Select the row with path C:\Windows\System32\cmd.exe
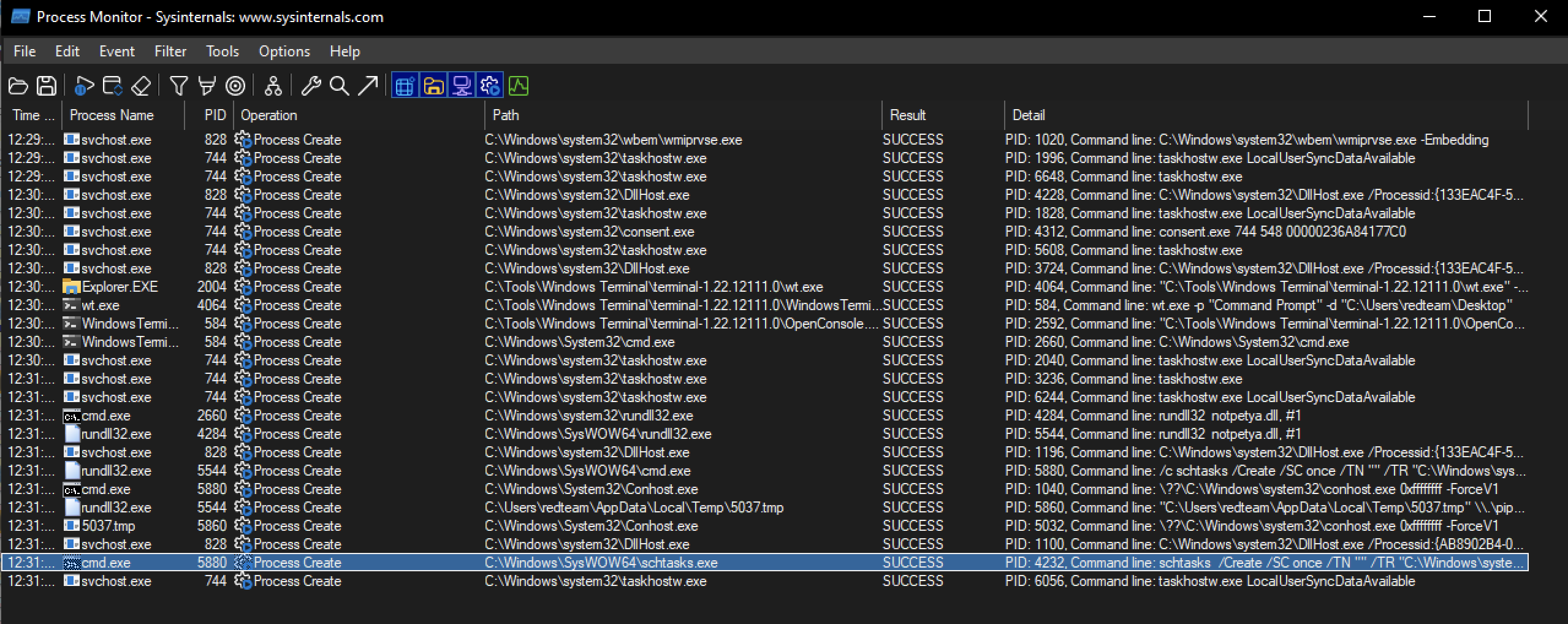This screenshot has width=1568, height=624. click(765, 342)
